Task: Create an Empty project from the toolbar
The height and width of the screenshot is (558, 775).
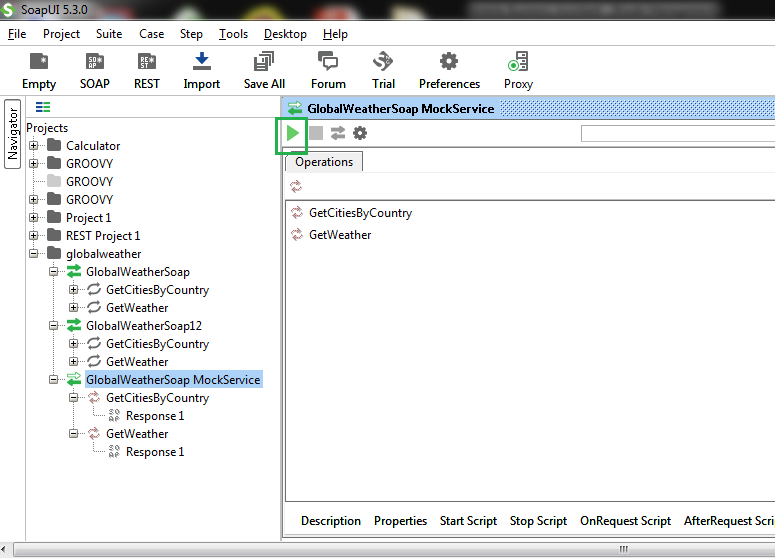Action: click(x=39, y=71)
